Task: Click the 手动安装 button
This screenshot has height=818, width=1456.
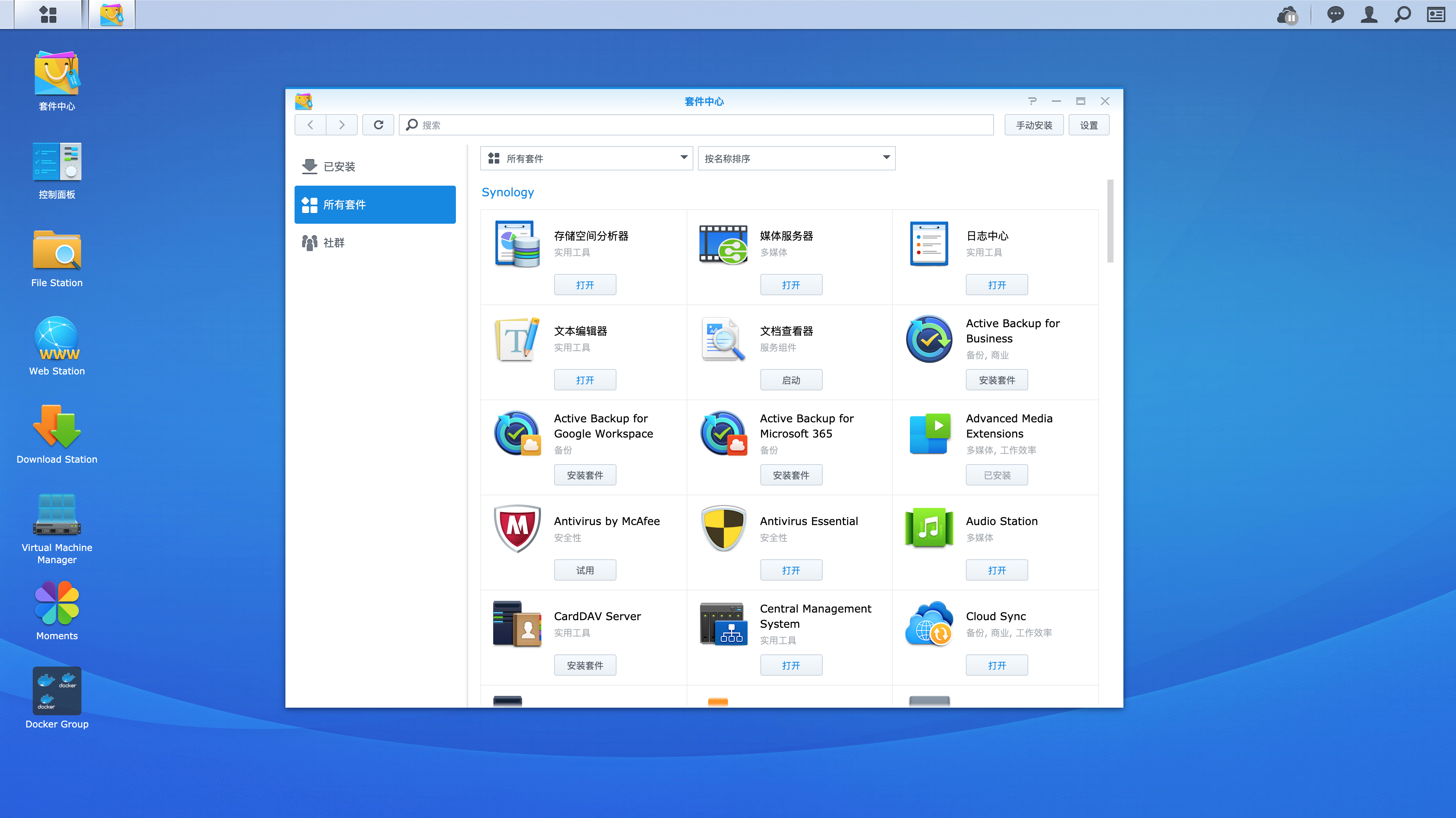Action: pyautogui.click(x=1034, y=125)
